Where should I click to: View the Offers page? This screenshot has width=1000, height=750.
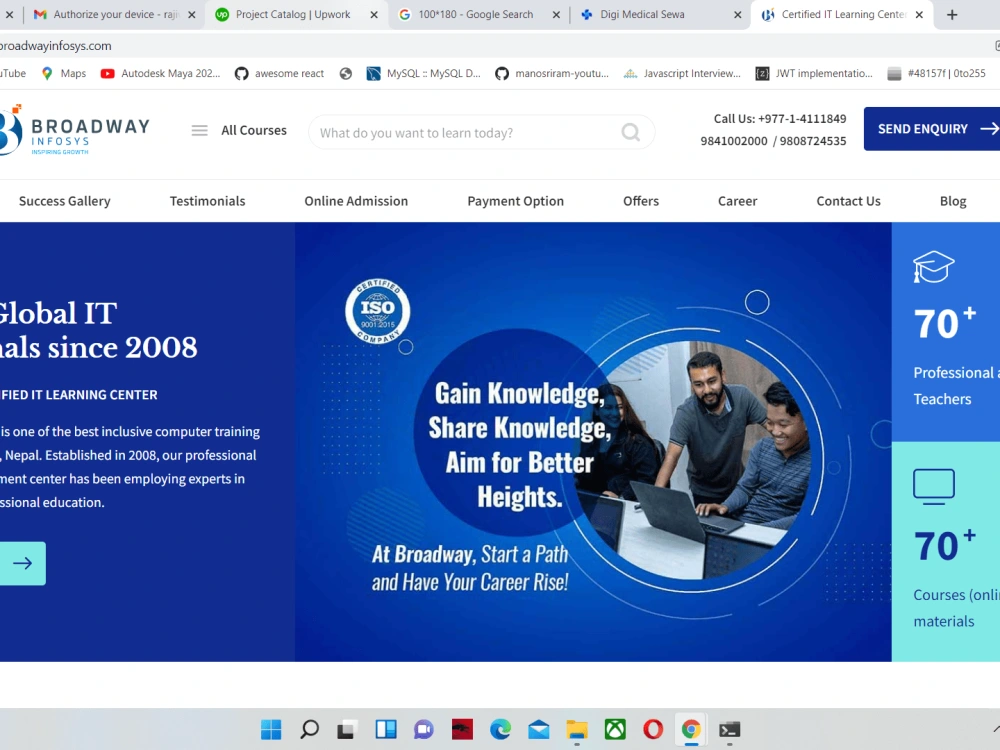coord(641,201)
